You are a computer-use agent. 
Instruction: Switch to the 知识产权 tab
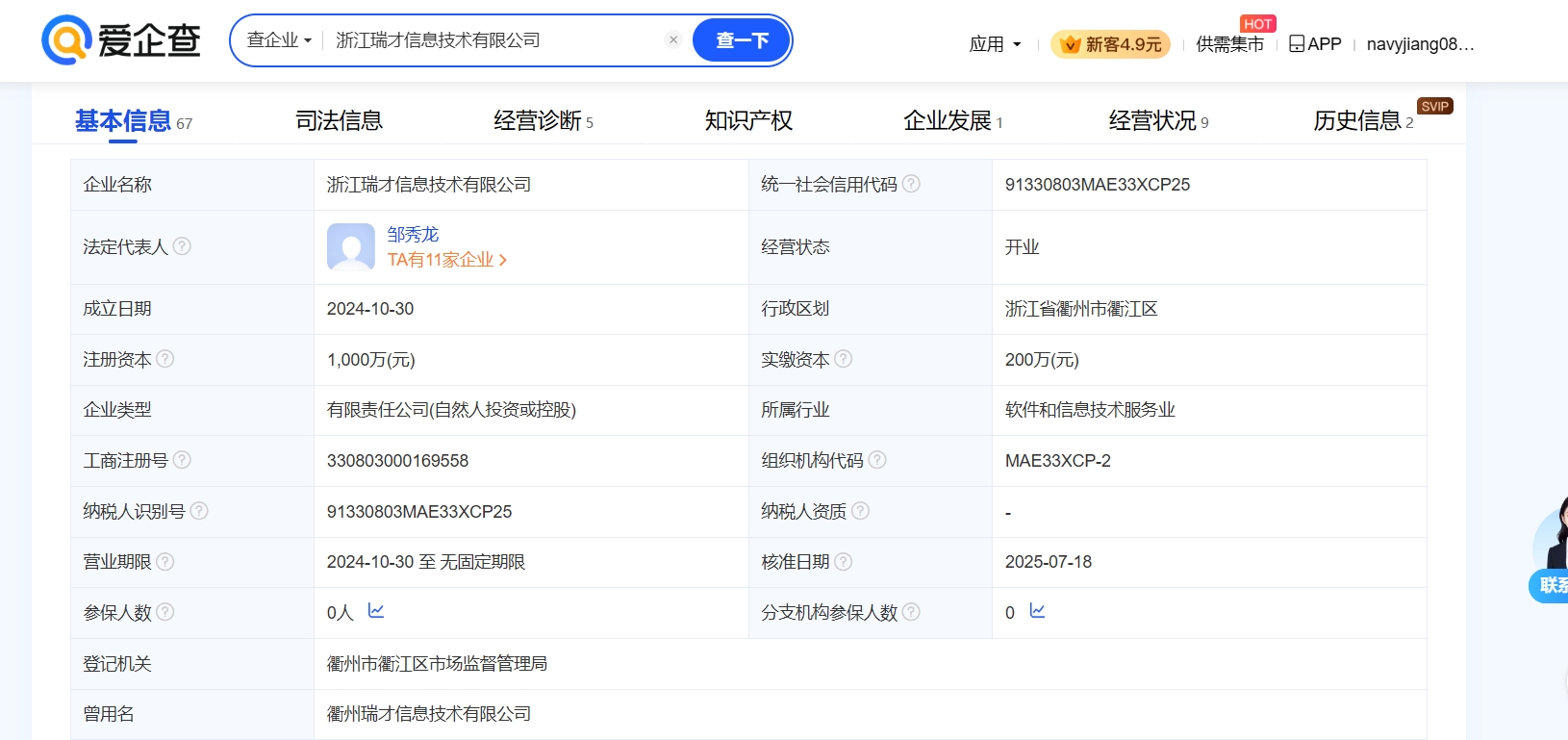point(748,121)
